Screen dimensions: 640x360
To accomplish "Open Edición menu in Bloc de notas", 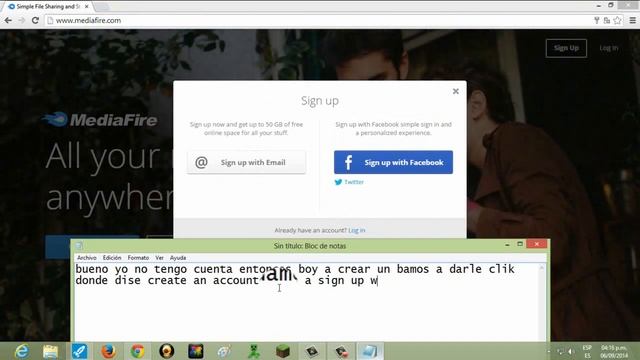I will 112,258.
